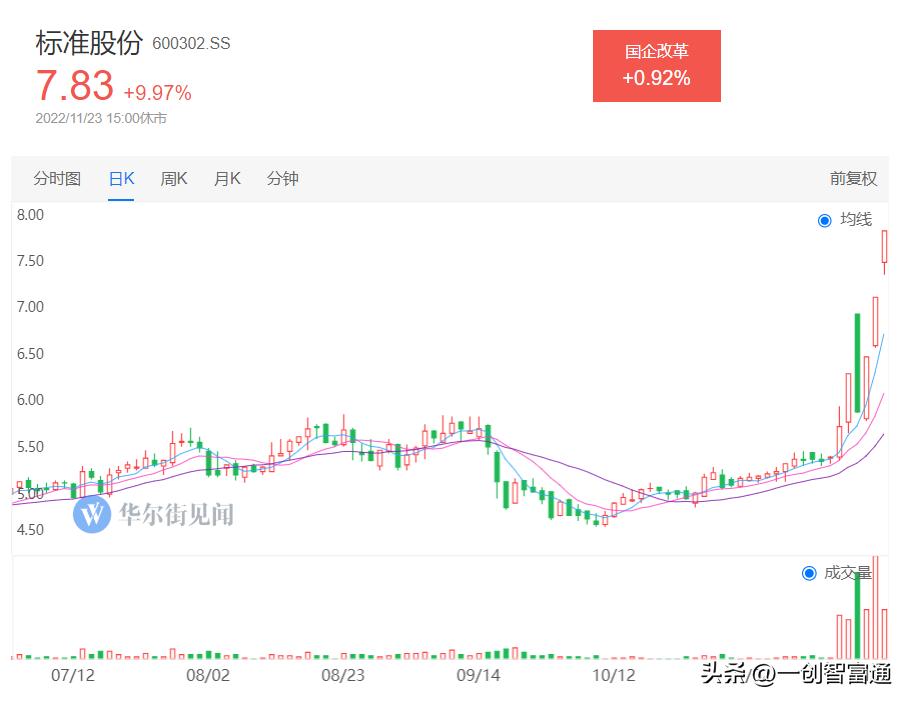Click the stock code 600302.SS
The image size is (912, 705).
[x=192, y=44]
